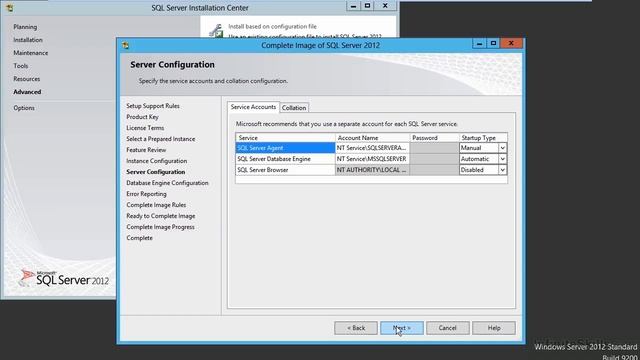Go to Feature Review step

coord(146,150)
